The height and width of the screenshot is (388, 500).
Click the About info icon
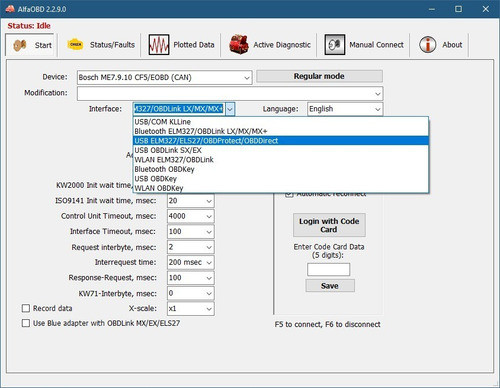coord(427,45)
